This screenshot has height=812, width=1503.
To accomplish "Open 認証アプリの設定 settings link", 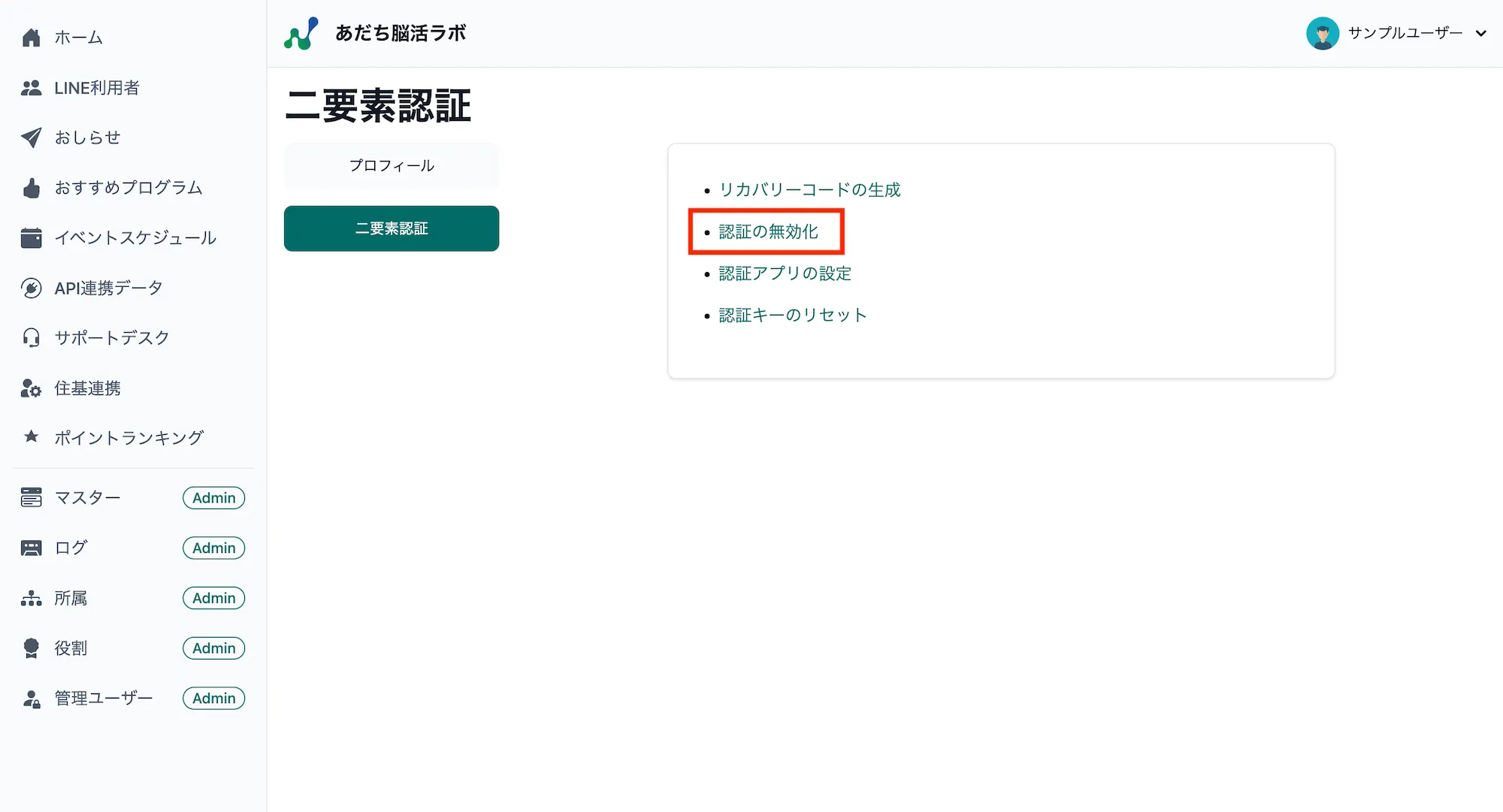I will (x=785, y=273).
